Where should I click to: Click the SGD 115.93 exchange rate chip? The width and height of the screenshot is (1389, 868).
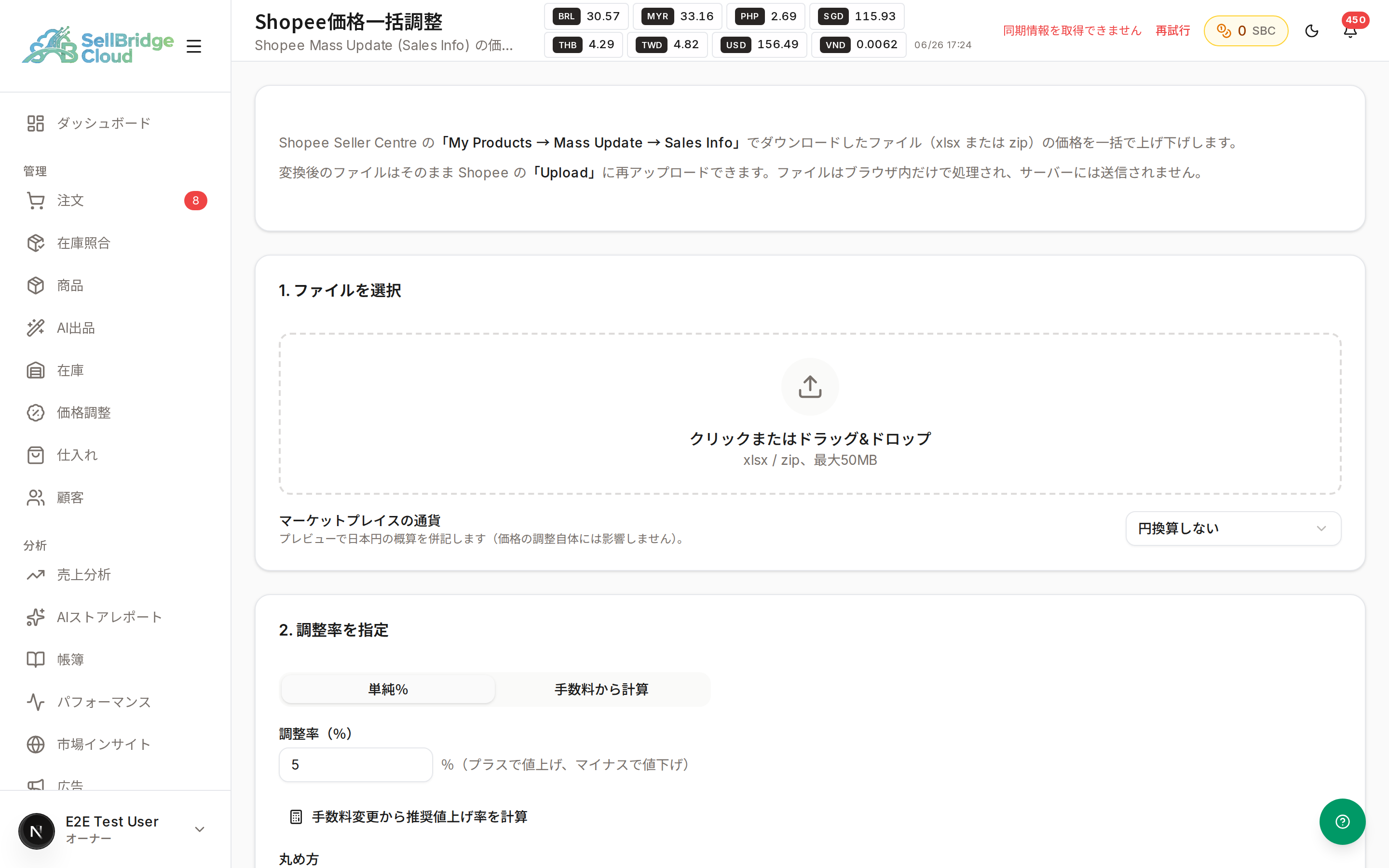click(x=857, y=17)
